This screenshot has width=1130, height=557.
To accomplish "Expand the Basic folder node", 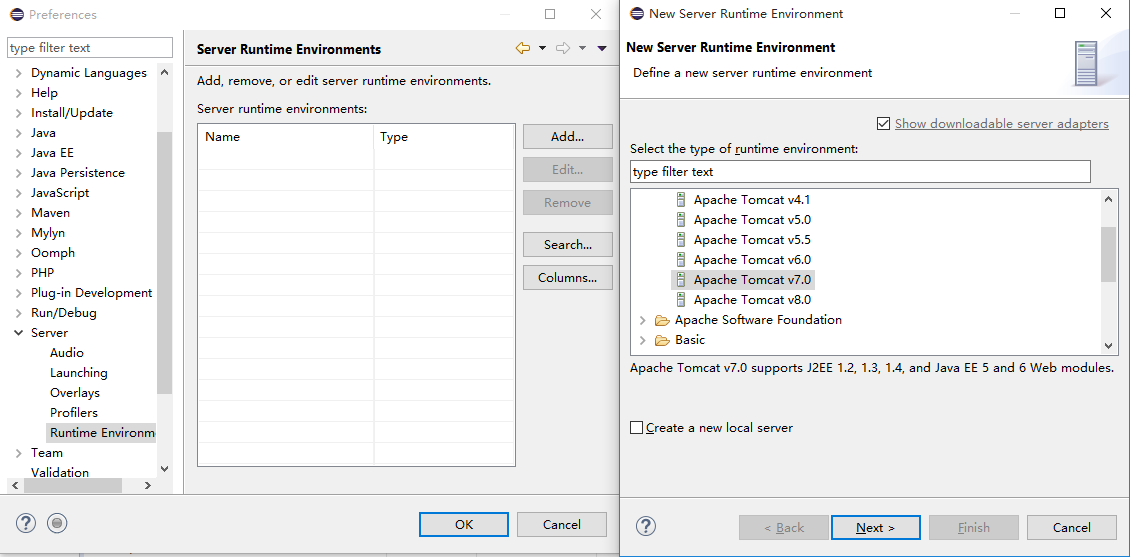I will (x=643, y=340).
